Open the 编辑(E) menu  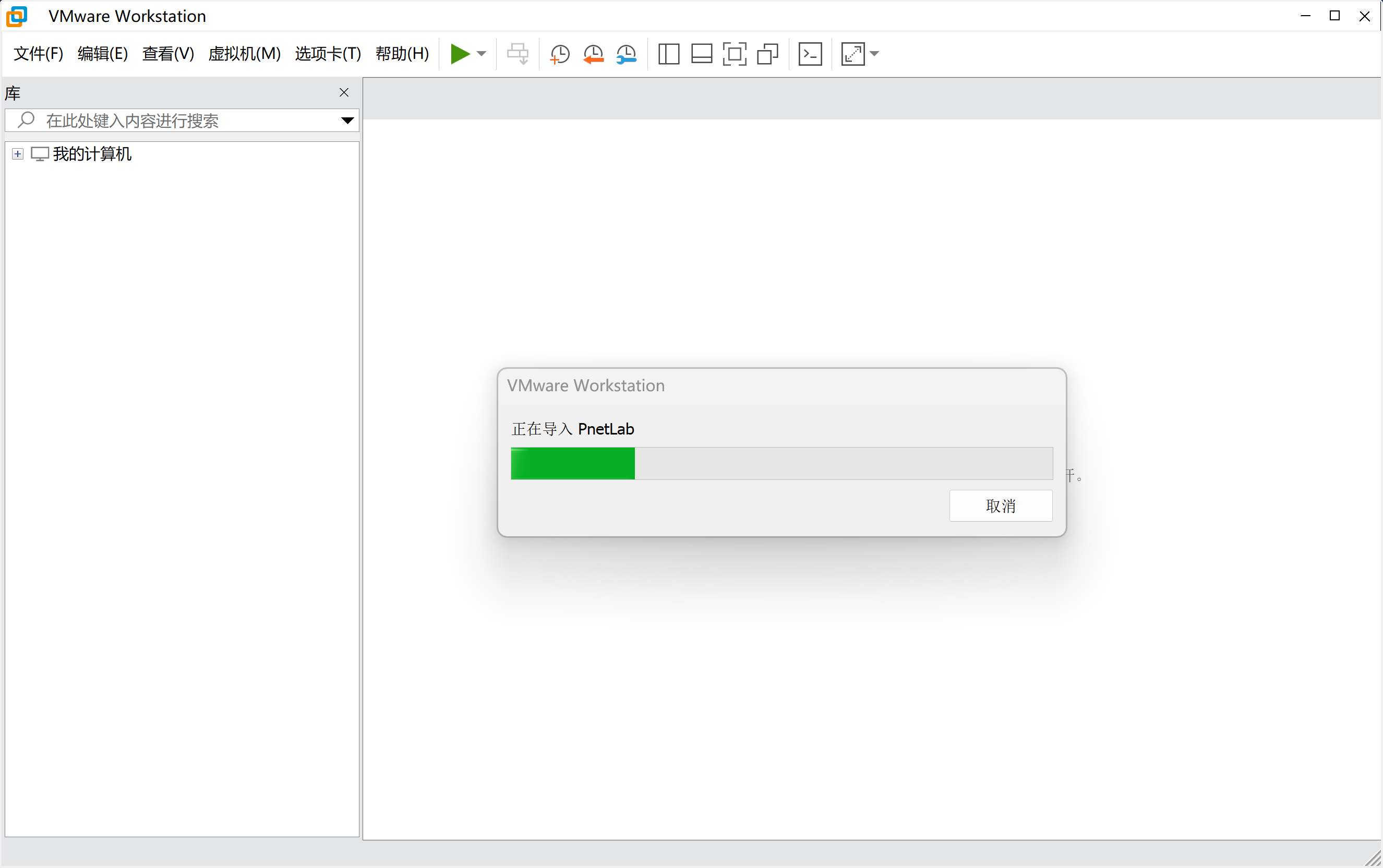click(103, 54)
